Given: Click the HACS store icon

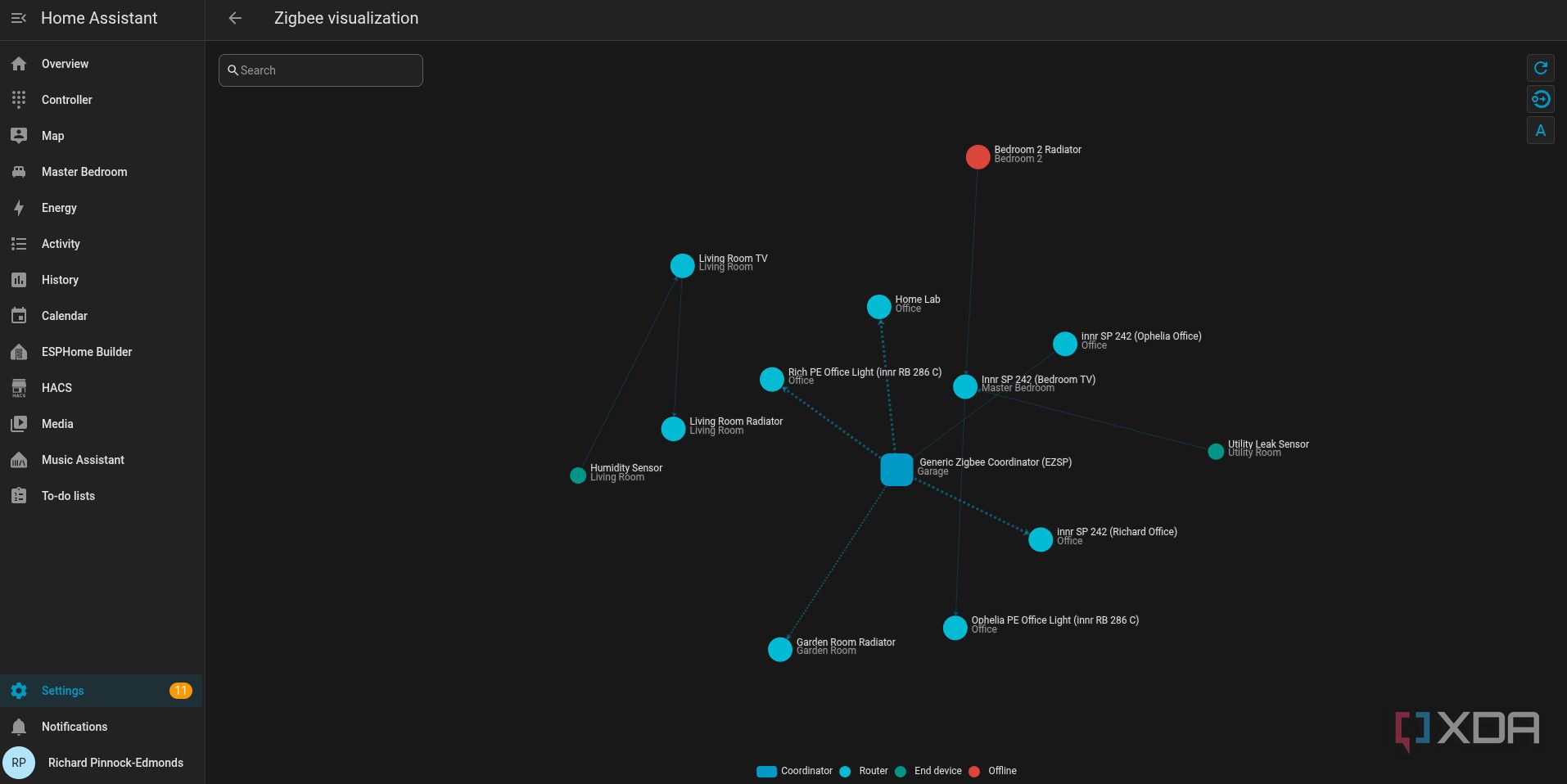Looking at the screenshot, I should coord(19,388).
